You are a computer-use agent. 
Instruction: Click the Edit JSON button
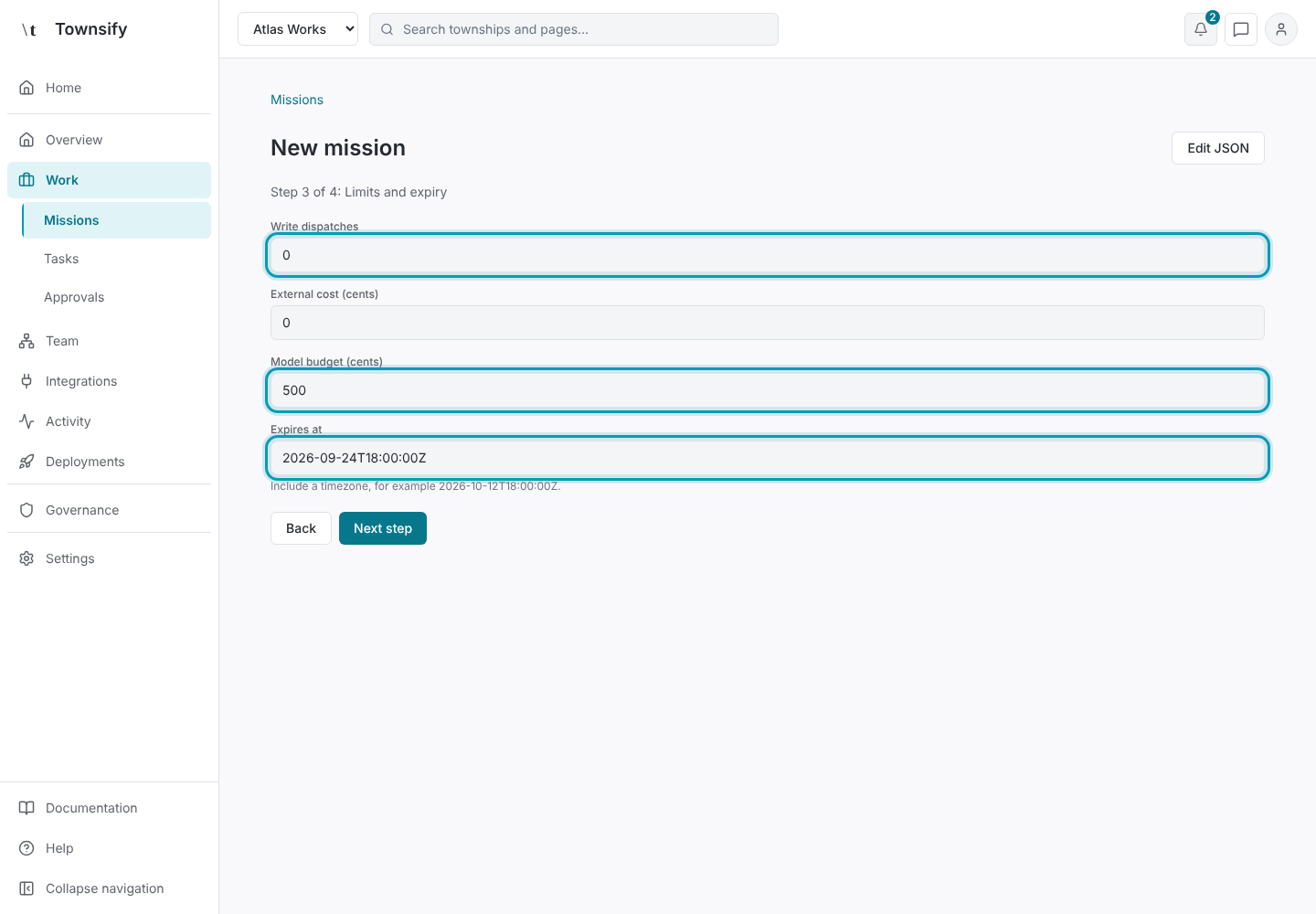pyautogui.click(x=1218, y=148)
